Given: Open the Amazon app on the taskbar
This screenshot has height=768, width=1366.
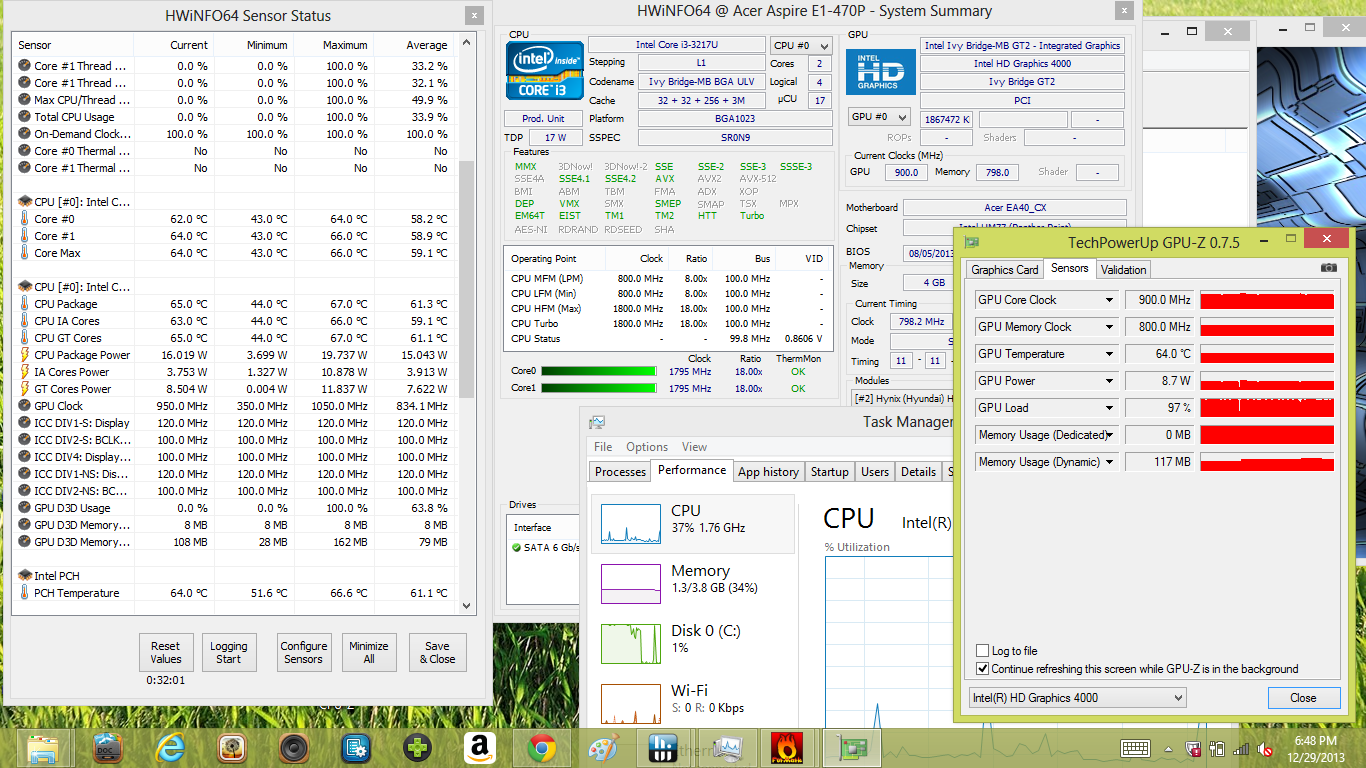Looking at the screenshot, I should (x=480, y=747).
